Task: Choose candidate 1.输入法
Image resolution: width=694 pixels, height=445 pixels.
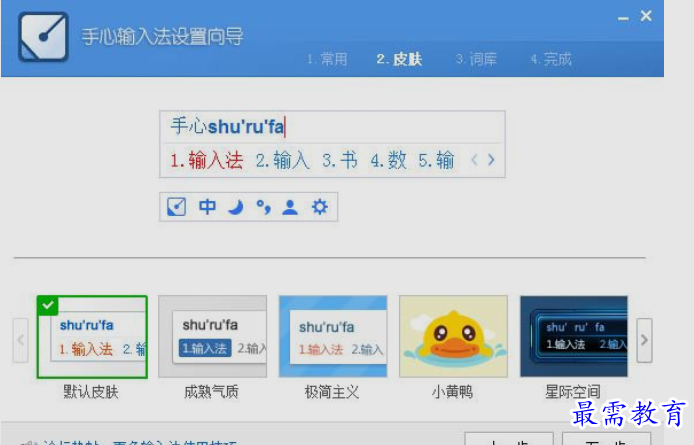Action: 207,160
